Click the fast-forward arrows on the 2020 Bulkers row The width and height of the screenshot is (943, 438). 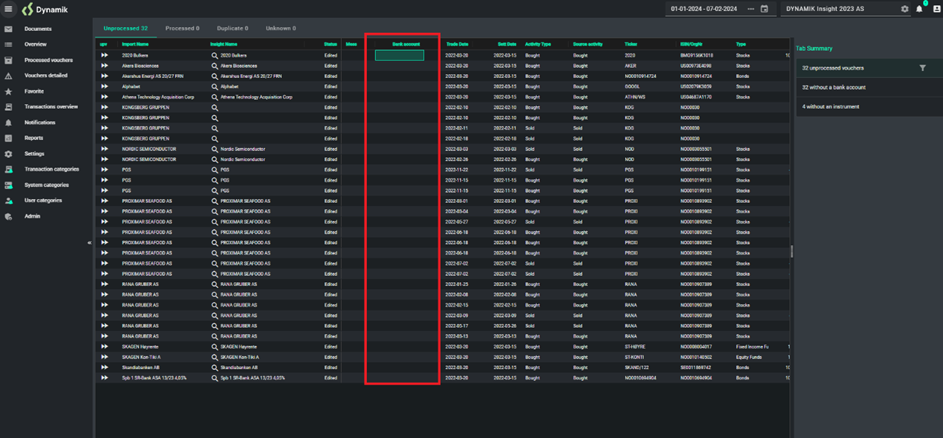click(104, 56)
